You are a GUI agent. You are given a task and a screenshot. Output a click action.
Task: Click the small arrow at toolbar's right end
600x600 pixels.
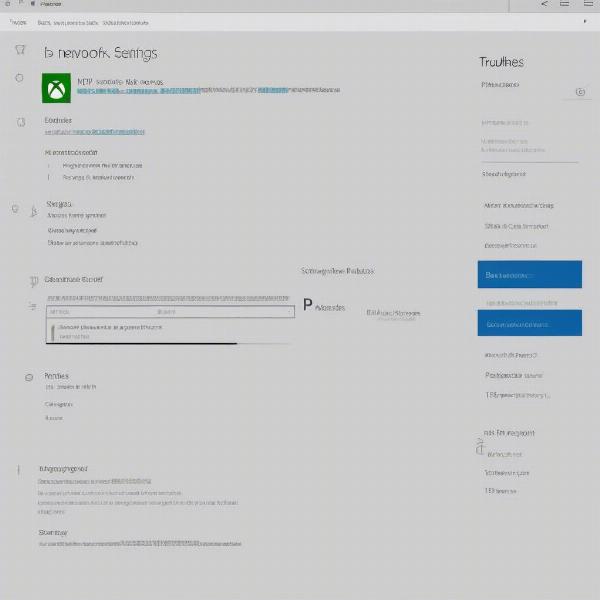click(585, 21)
